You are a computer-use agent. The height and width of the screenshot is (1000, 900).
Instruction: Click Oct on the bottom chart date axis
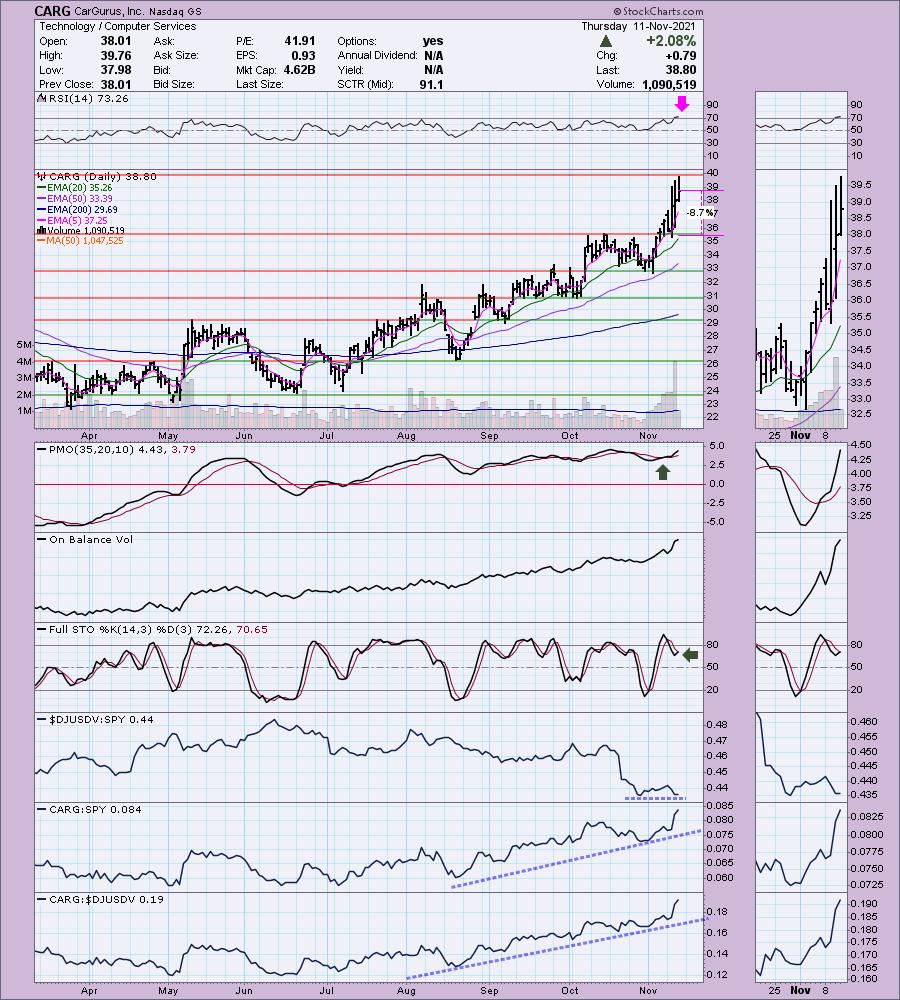(570, 990)
